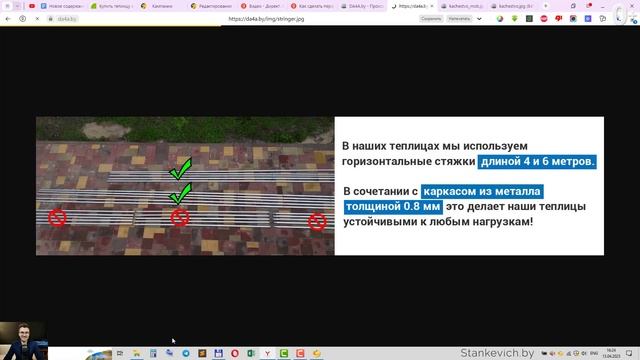Open the YouTube pinned tab
The image size is (640, 360).
coord(32,6)
